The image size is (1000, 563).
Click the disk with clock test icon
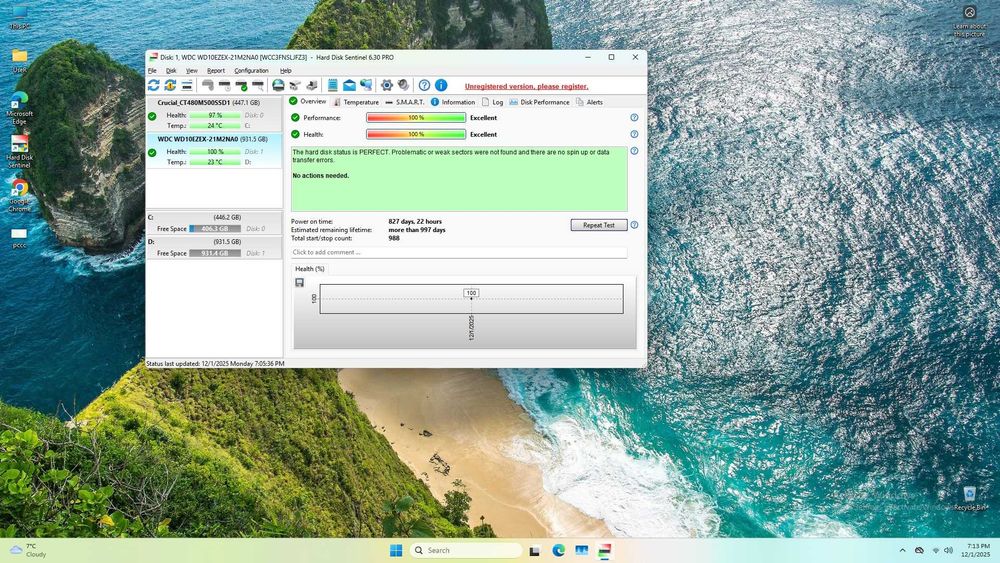[x=224, y=85]
